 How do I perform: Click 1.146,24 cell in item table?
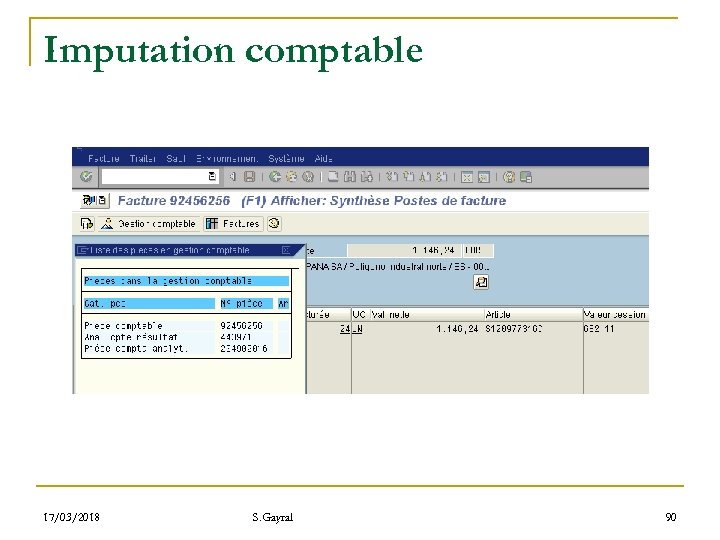click(457, 329)
